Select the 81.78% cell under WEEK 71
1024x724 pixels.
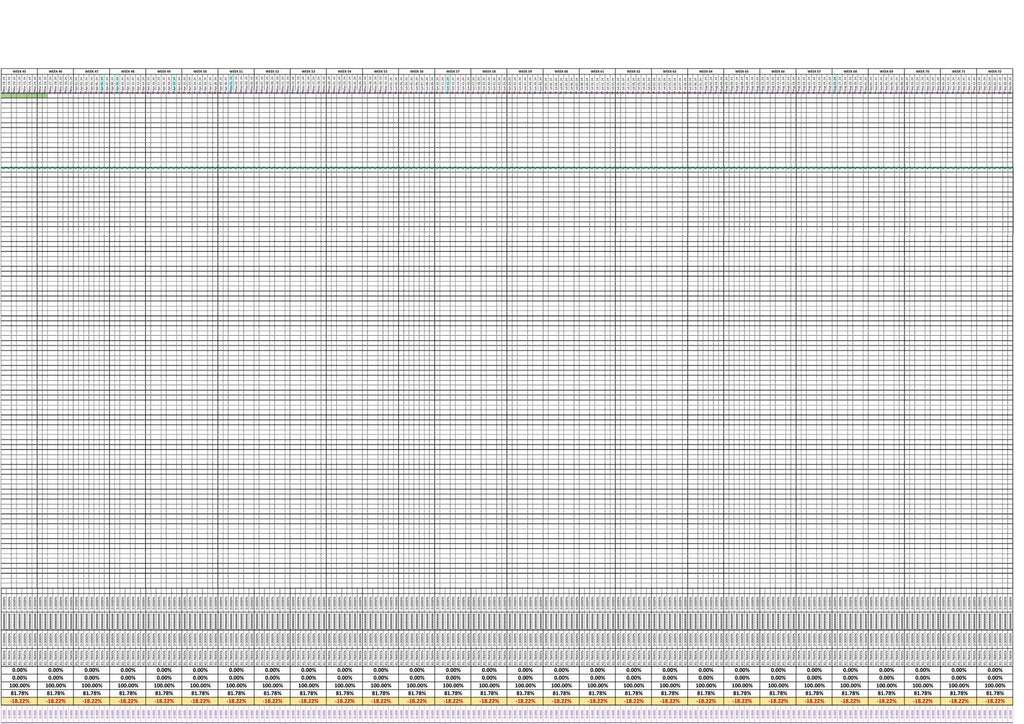pyautogui.click(x=959, y=693)
